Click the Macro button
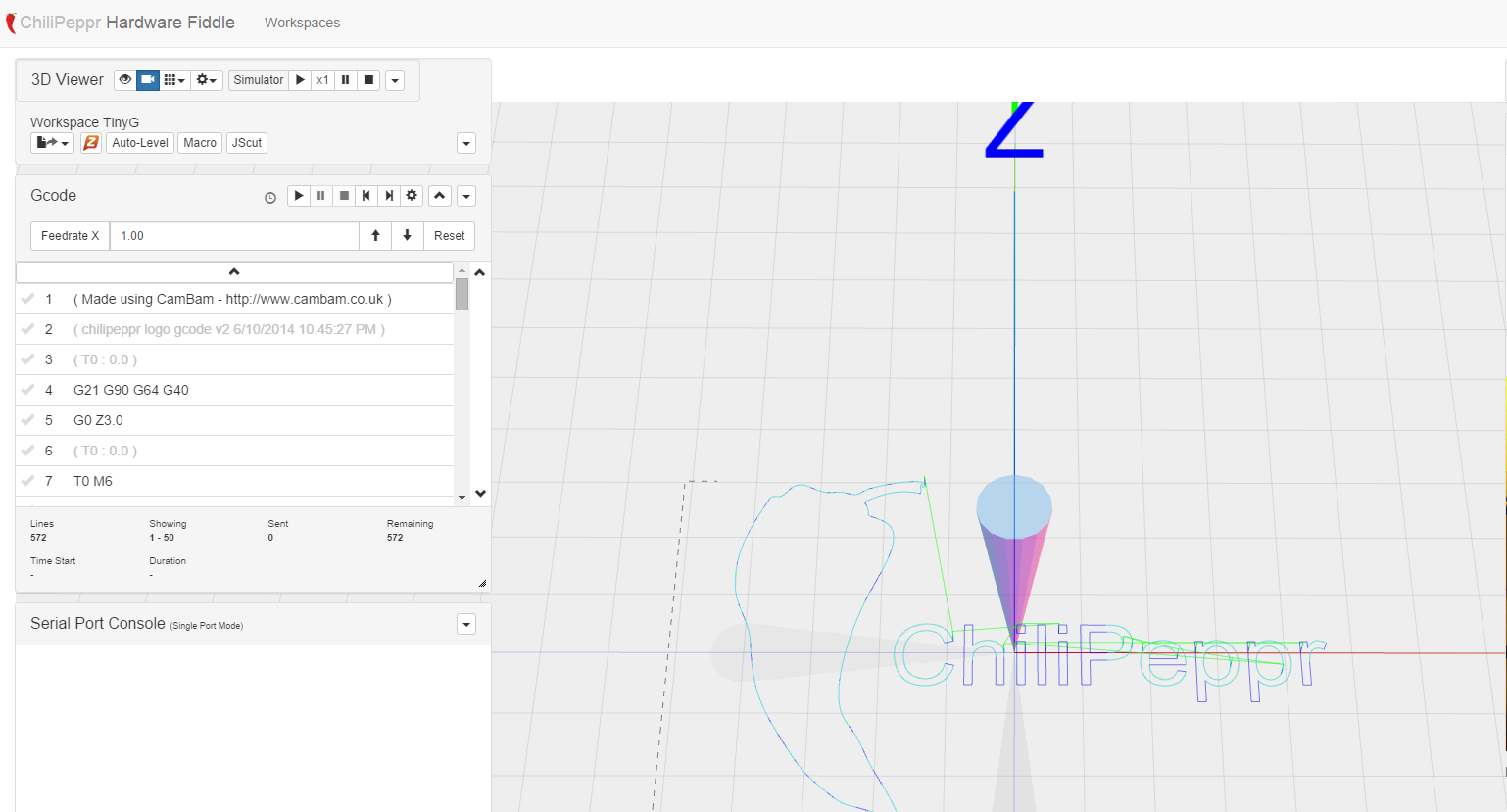 click(x=200, y=143)
